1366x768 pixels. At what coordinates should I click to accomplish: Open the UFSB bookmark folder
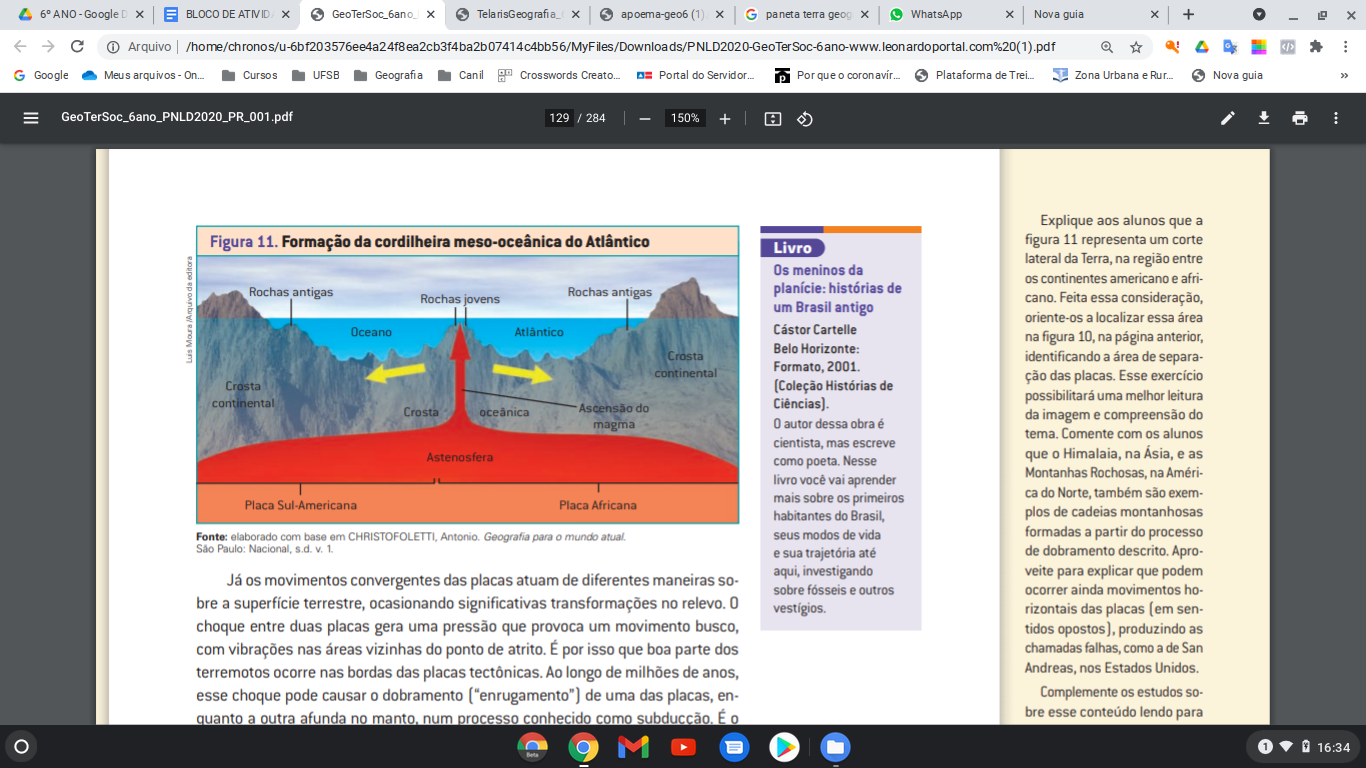(316, 75)
